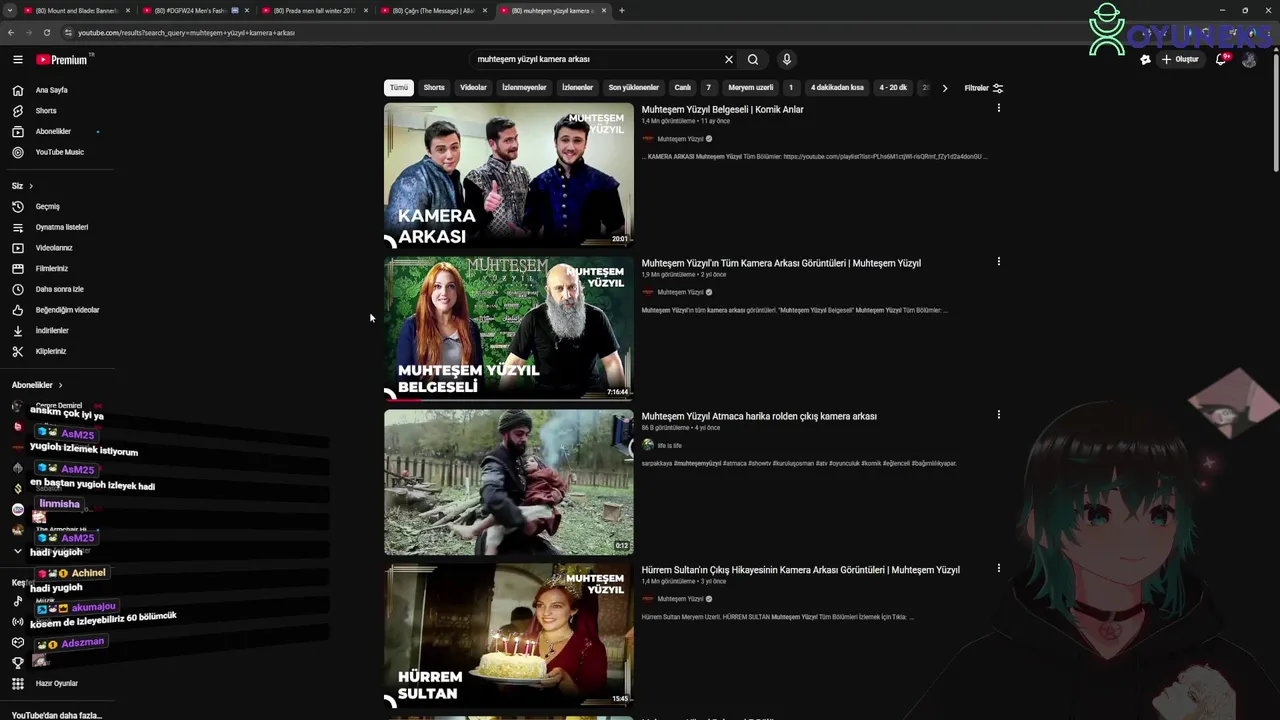Open Hazır Oyunlar in the sidebar
Image resolution: width=1280 pixels, height=720 pixels.
click(56, 683)
